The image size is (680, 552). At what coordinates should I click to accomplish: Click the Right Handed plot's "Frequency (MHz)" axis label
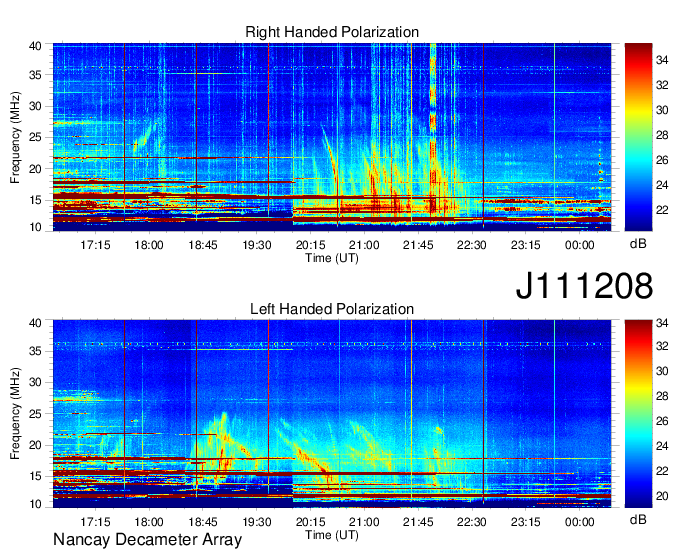tap(16, 137)
